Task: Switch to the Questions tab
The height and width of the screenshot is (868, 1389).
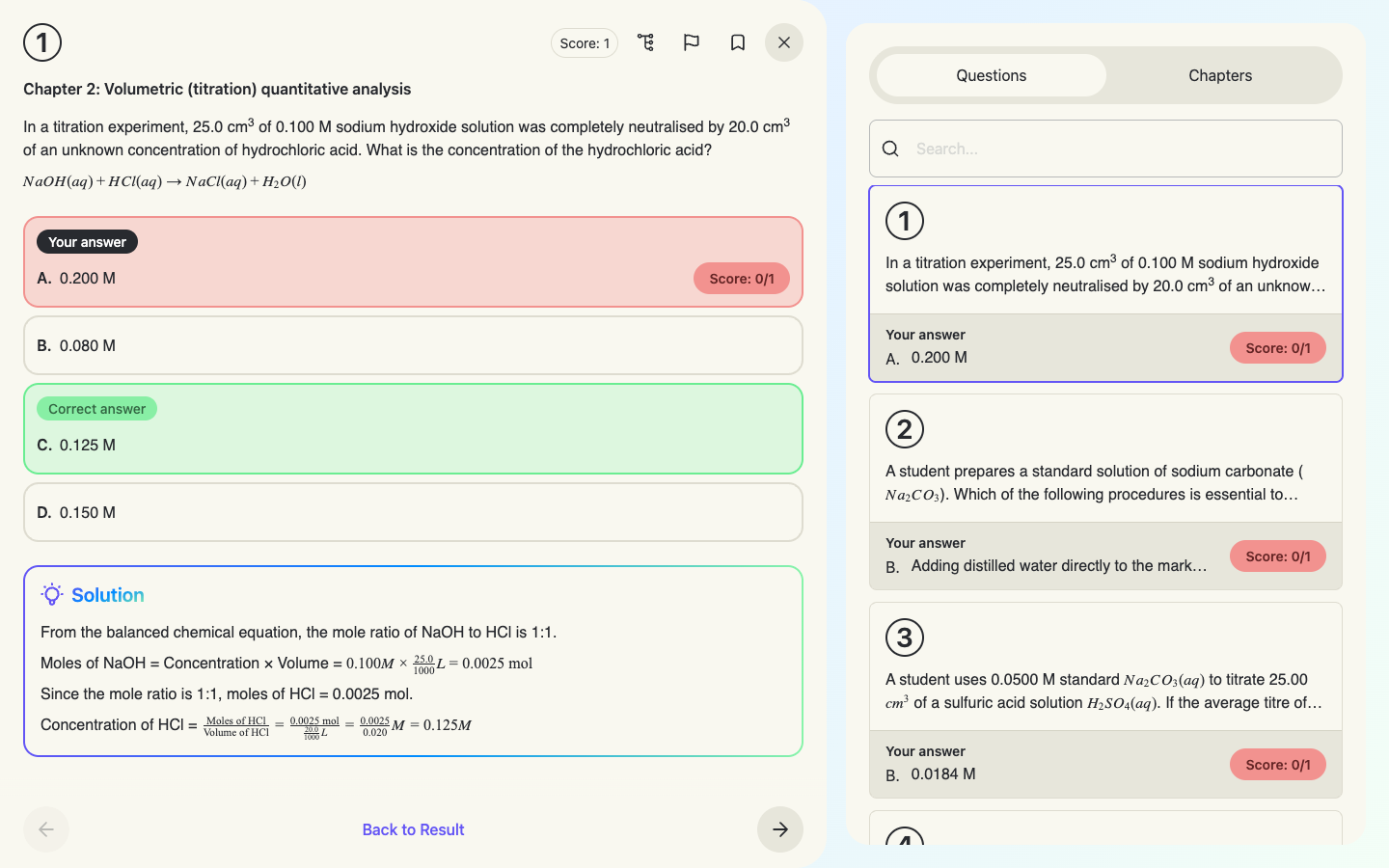Action: coord(992,75)
